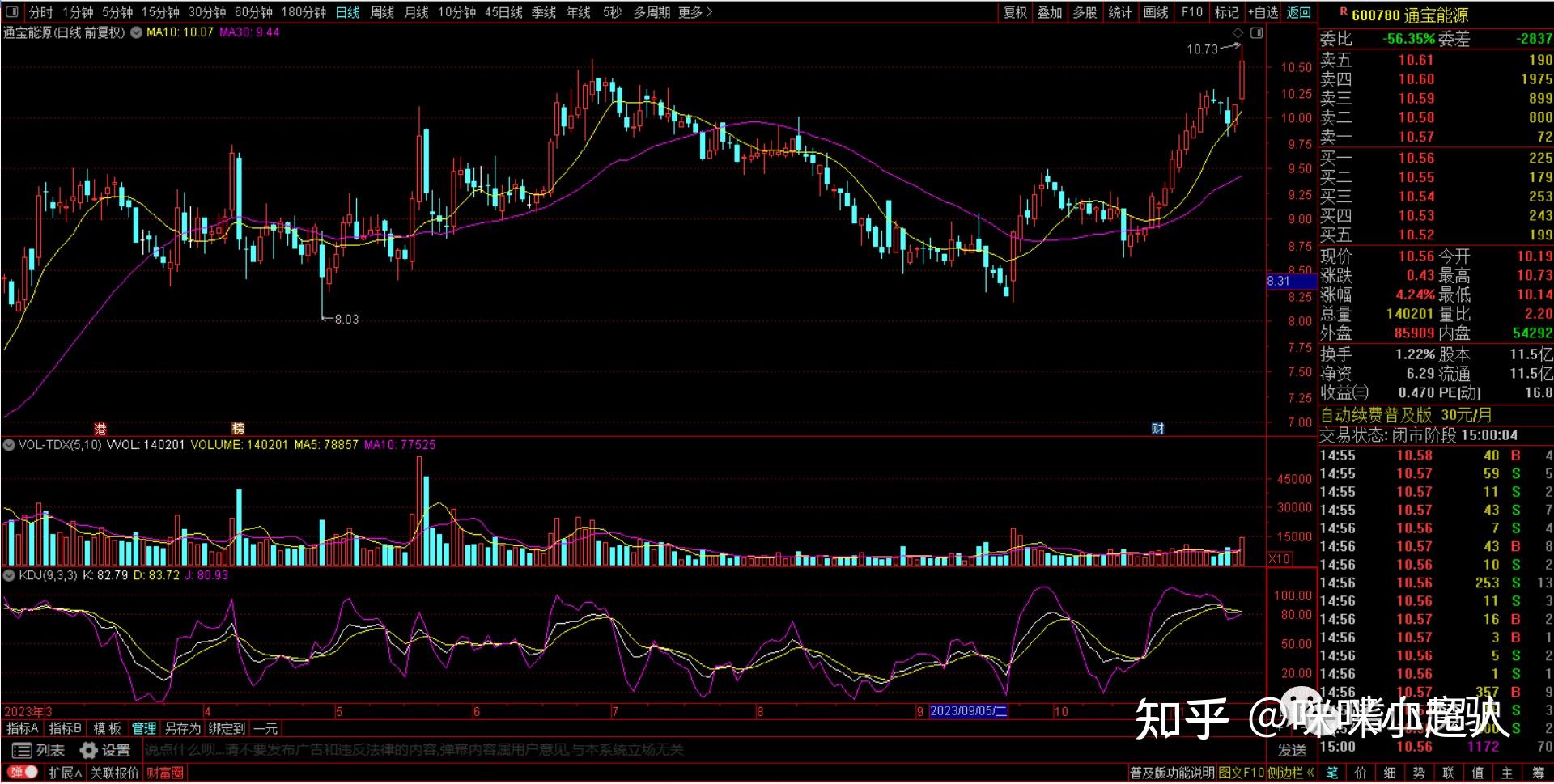Open 普及版功能说明 link
Image resolution: width=1554 pixels, height=784 pixels.
pyautogui.click(x=1172, y=773)
